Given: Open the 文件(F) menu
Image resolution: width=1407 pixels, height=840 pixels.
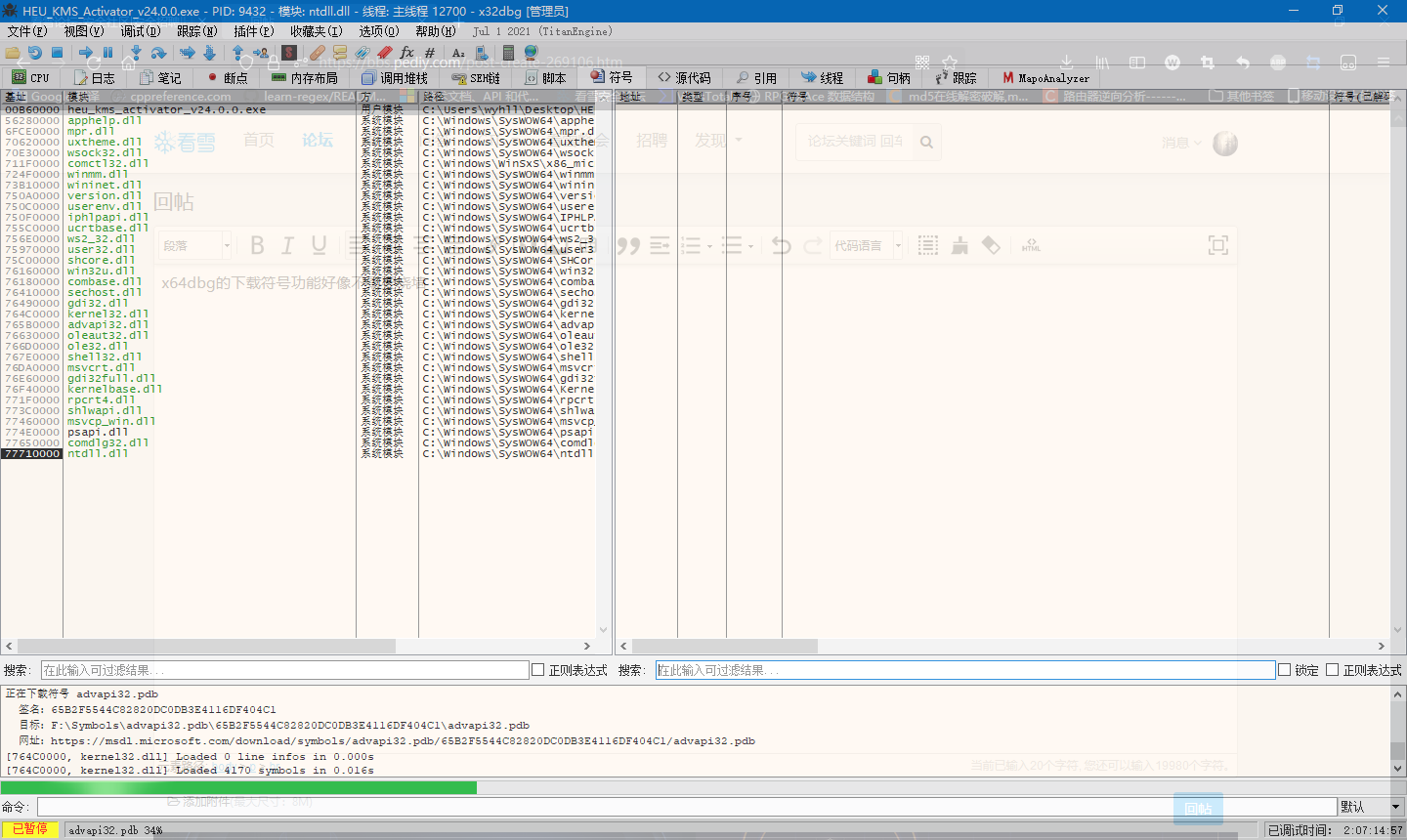Looking at the screenshot, I should [x=27, y=31].
